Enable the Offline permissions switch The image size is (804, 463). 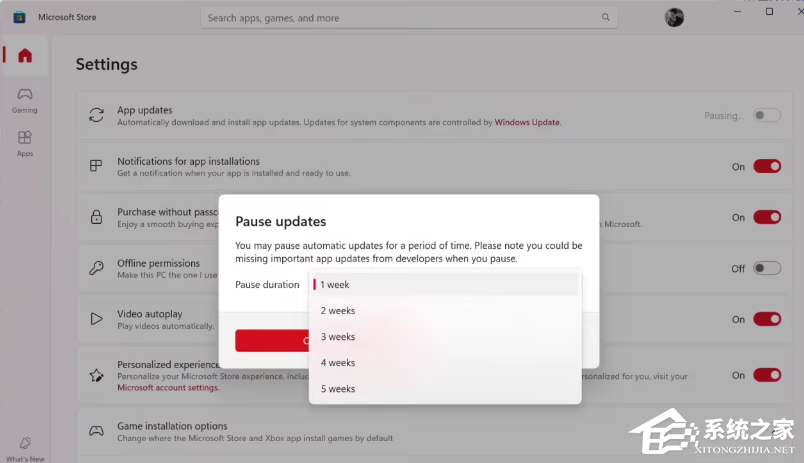pos(767,268)
